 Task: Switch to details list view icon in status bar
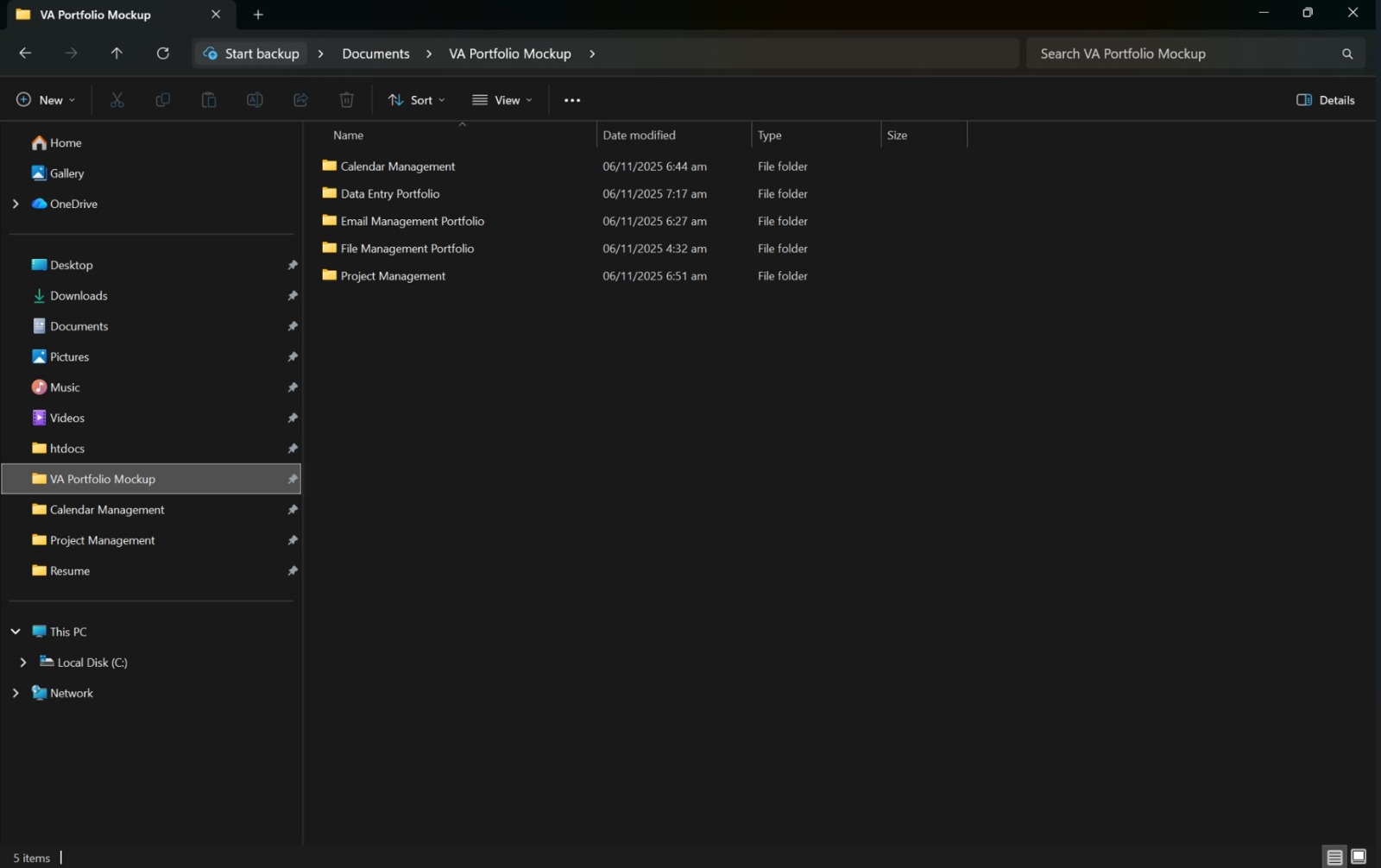click(x=1334, y=857)
